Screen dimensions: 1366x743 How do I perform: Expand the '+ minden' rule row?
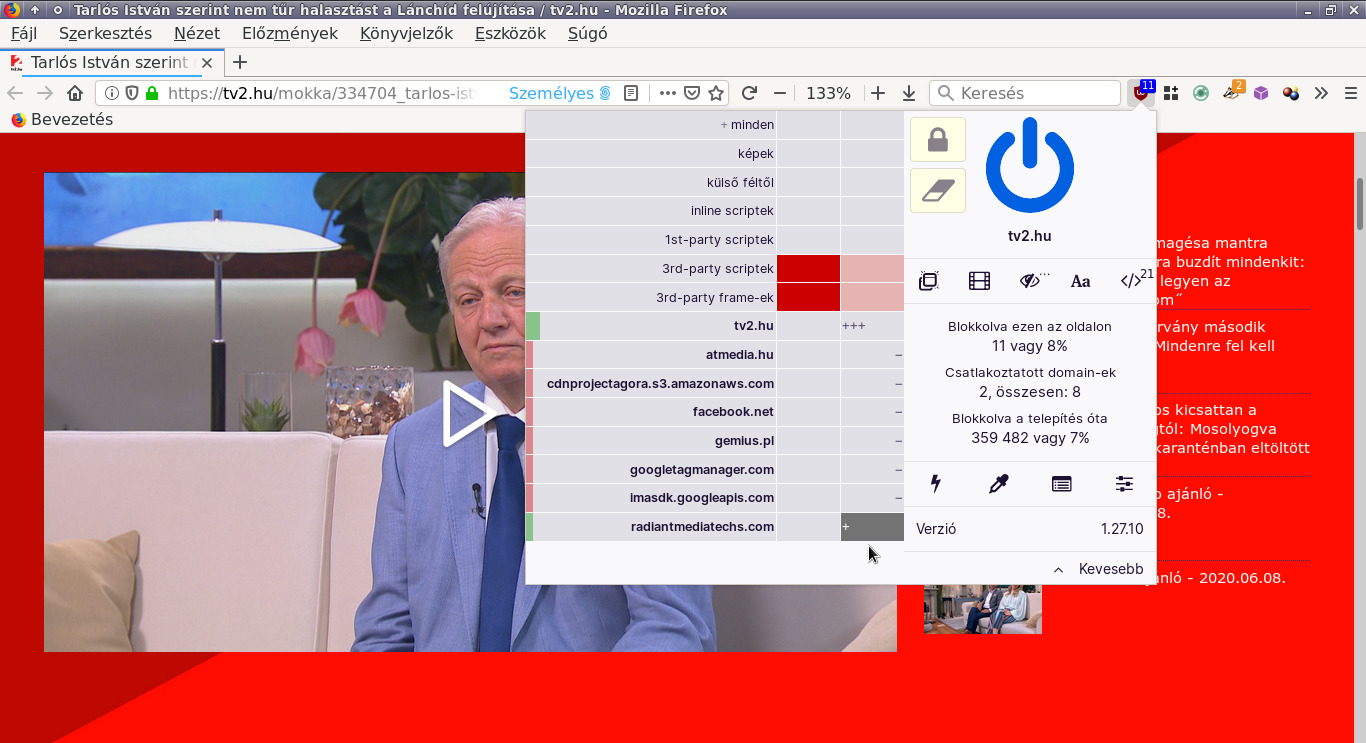tap(651, 125)
